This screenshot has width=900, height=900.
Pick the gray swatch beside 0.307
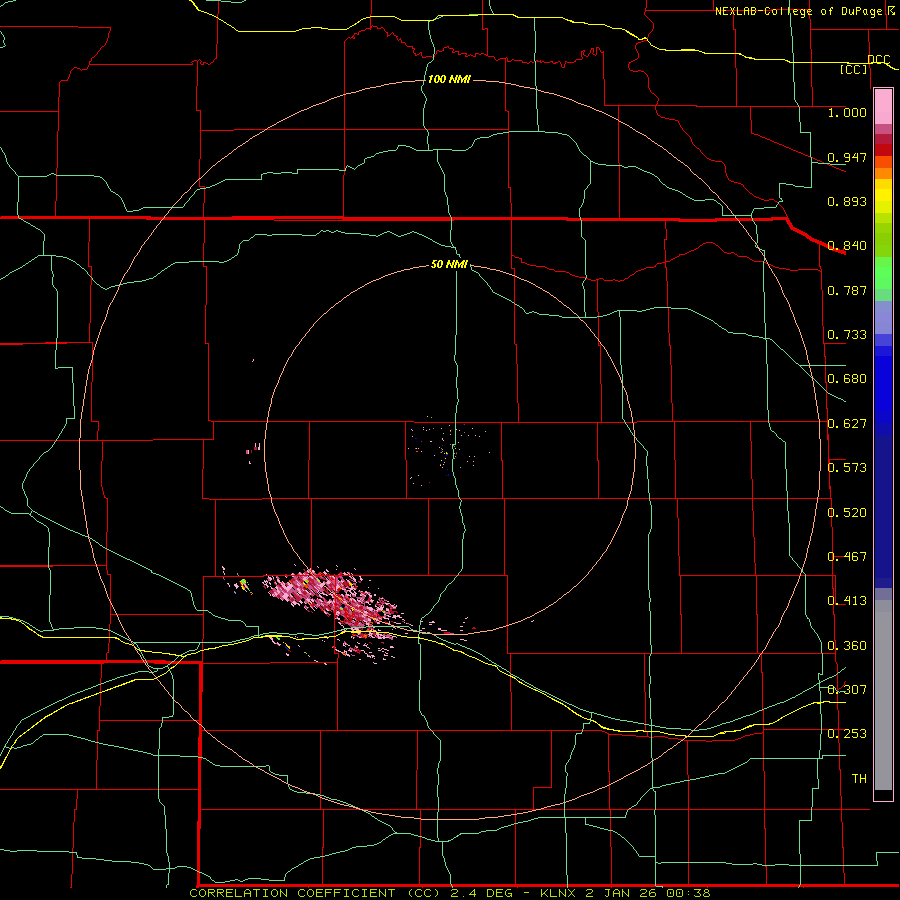click(883, 695)
